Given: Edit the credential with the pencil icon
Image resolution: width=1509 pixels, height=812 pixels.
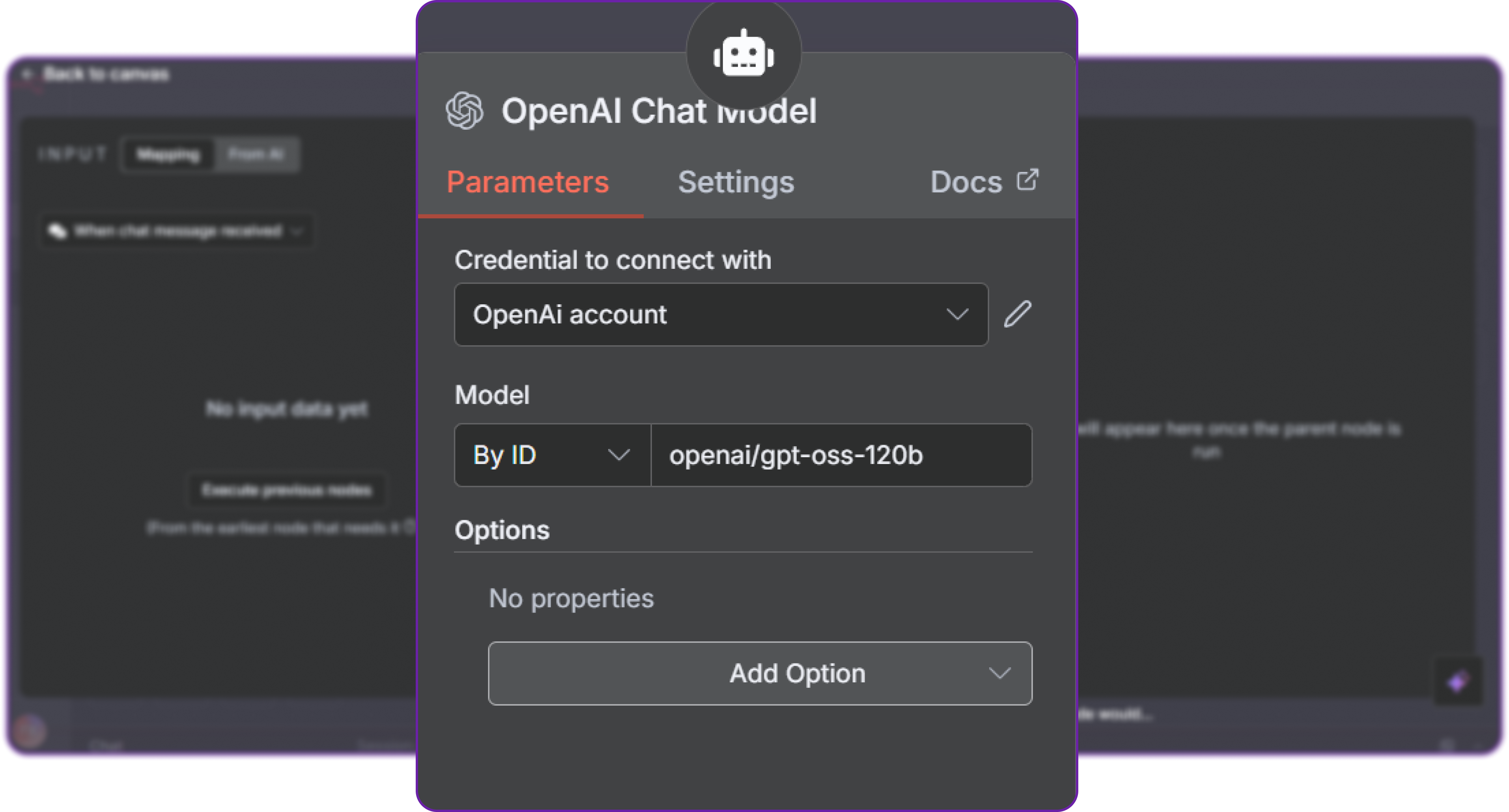Looking at the screenshot, I should coord(1018,315).
